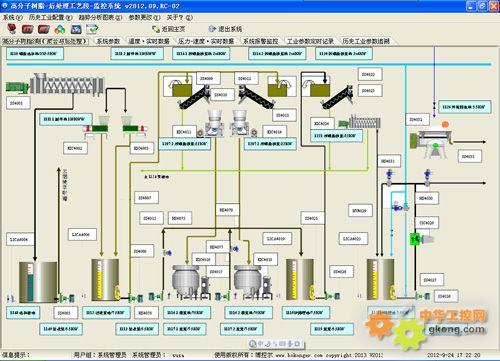This screenshot has width=500, height=361.
Task: Click the yellow level gauge on the second tank
Action: [100, 279]
